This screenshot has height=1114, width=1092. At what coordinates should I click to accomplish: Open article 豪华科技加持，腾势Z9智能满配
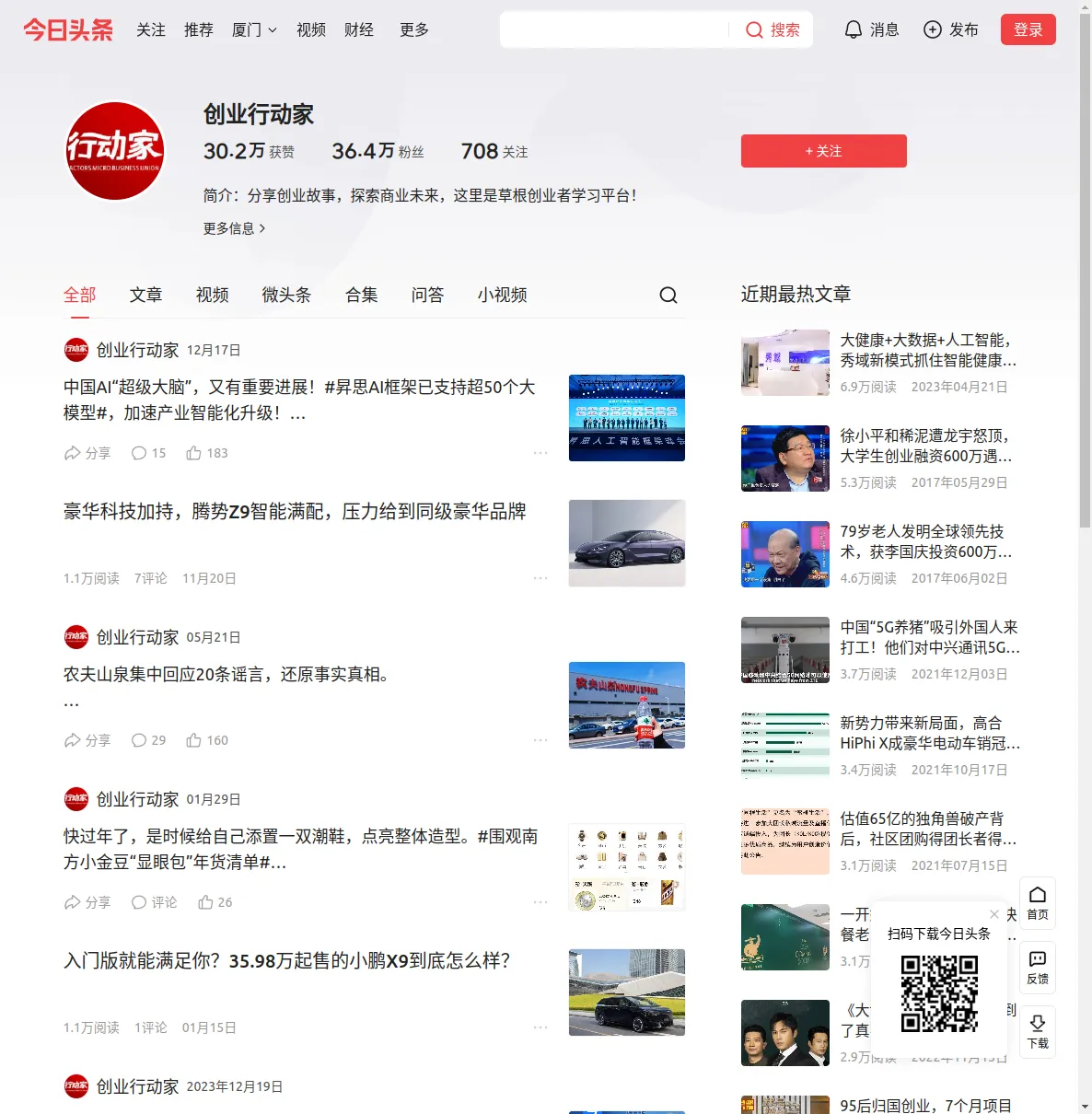295,512
